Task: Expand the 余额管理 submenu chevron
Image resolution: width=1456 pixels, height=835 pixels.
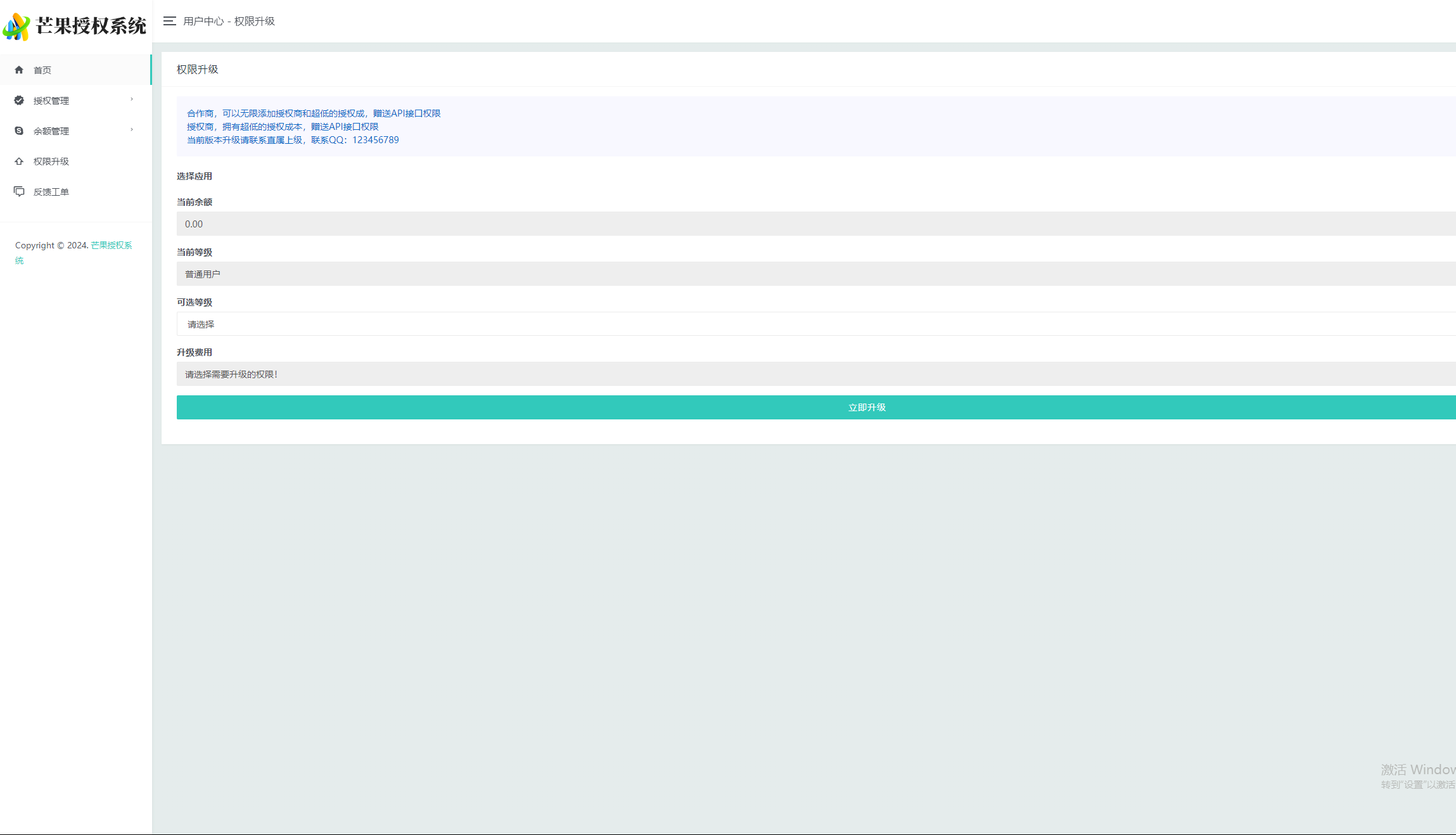Action: click(x=132, y=130)
